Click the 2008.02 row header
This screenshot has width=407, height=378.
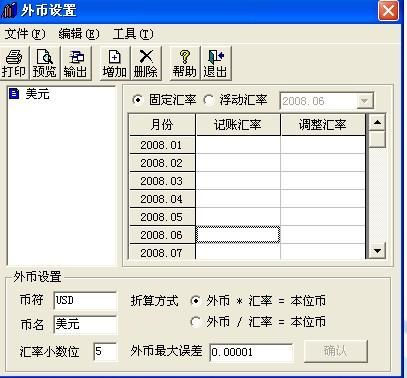click(162, 163)
